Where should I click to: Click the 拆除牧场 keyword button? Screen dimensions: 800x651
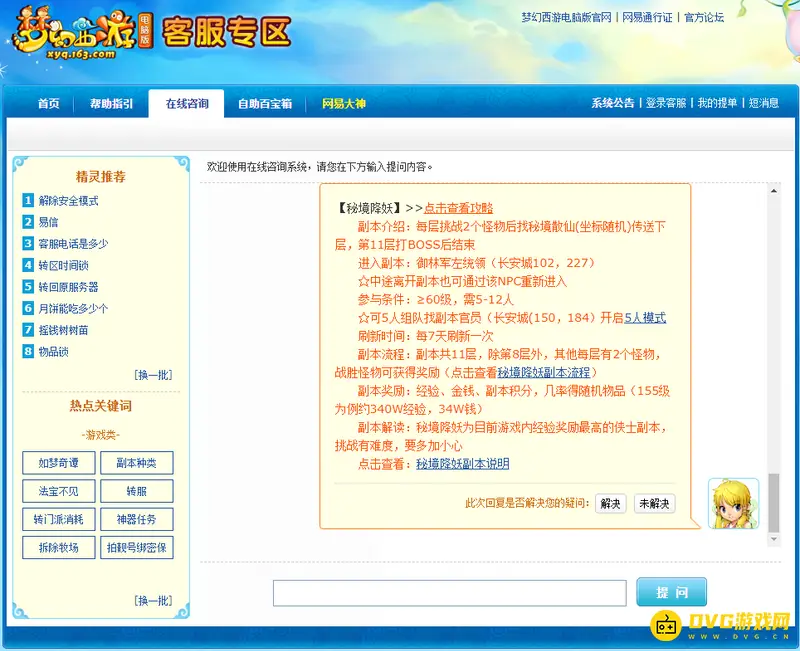click(x=59, y=547)
